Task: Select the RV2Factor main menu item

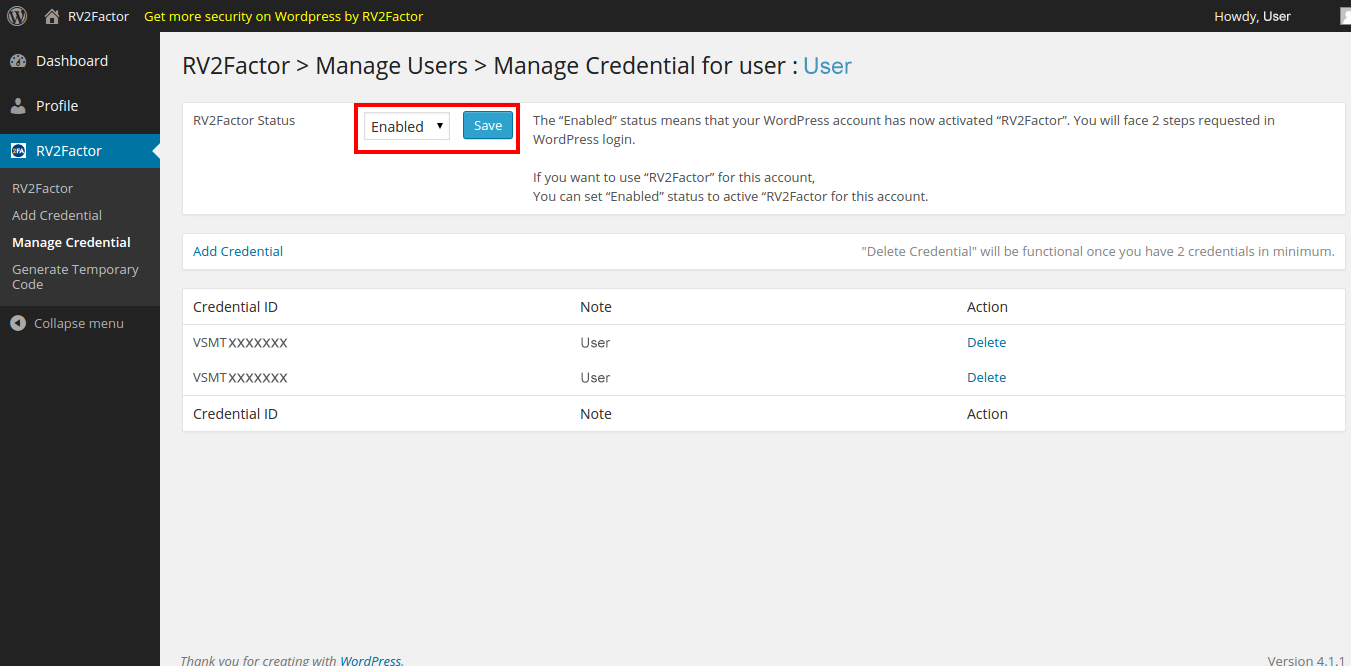Action: tap(80, 151)
